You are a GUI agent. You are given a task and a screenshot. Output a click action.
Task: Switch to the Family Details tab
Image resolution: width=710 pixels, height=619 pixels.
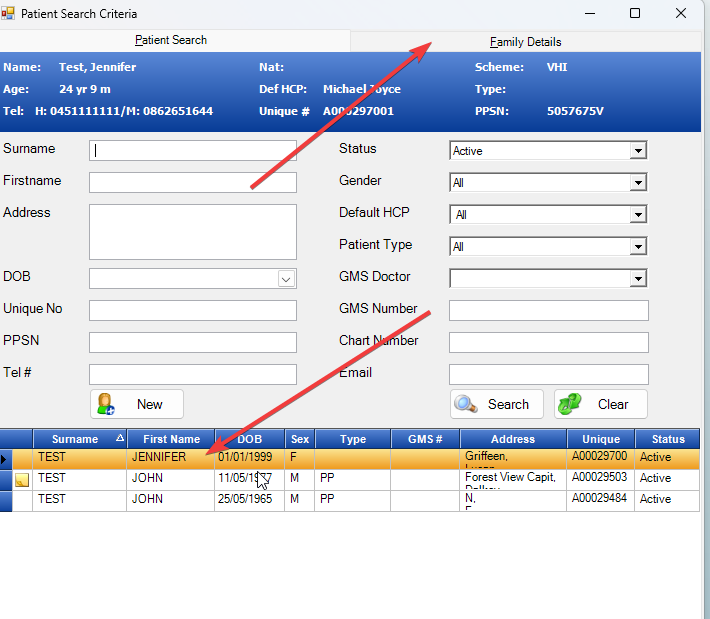click(x=525, y=42)
